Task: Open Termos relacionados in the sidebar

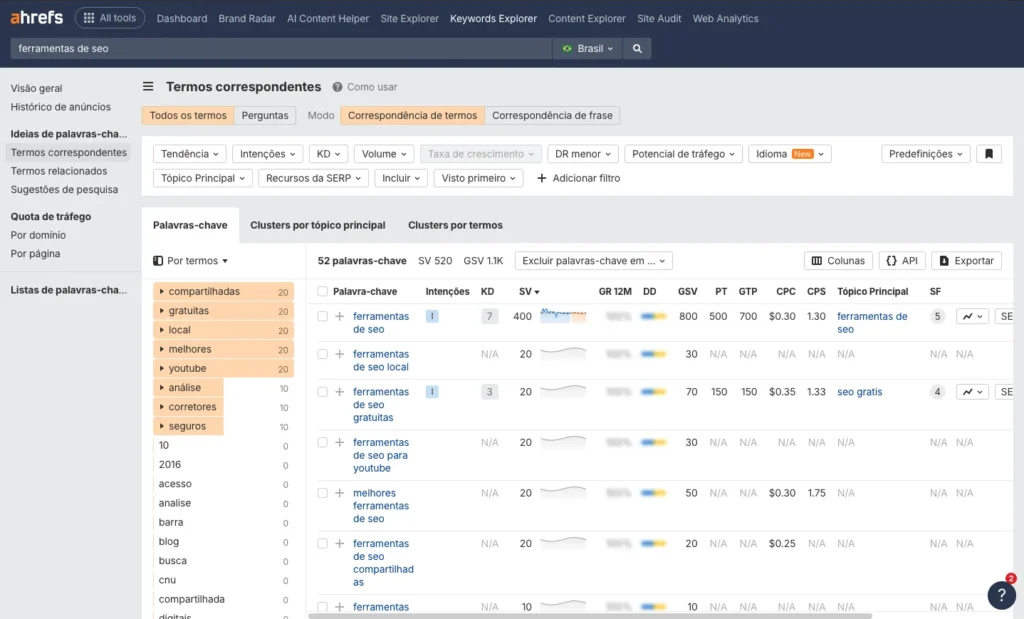Action: [59, 171]
